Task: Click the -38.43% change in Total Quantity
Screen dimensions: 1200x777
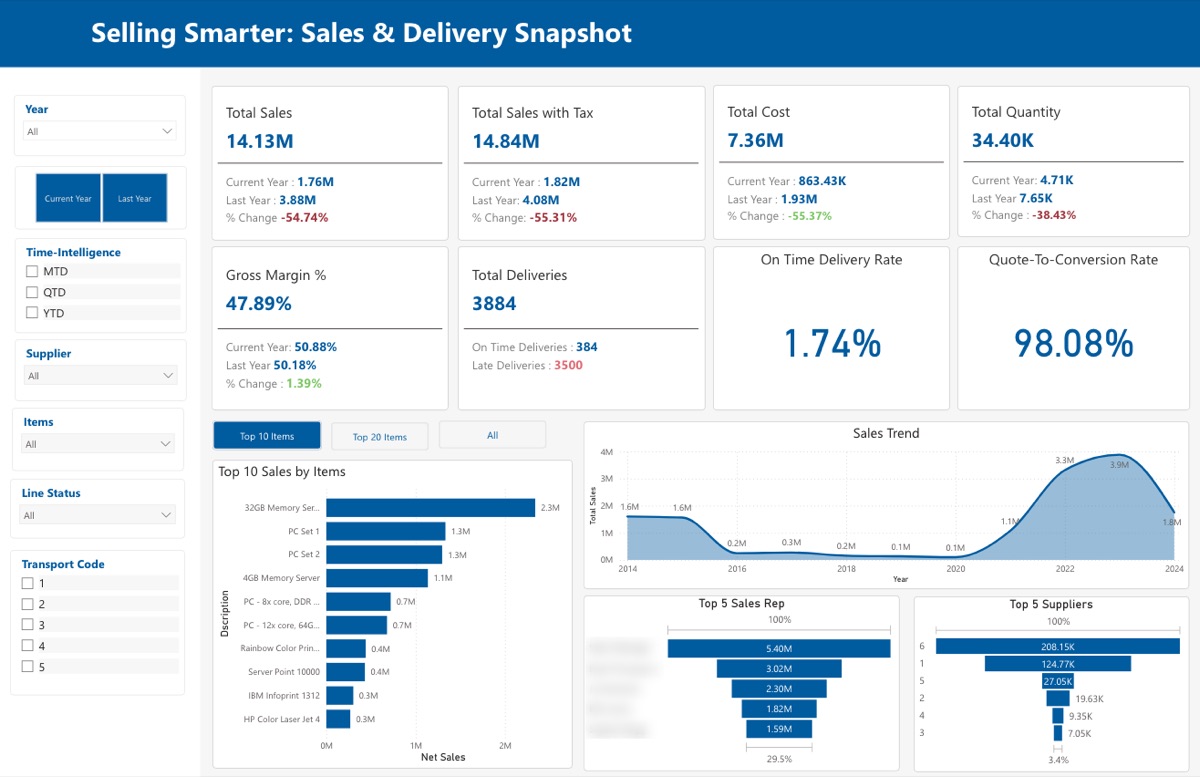Action: (x=1053, y=215)
